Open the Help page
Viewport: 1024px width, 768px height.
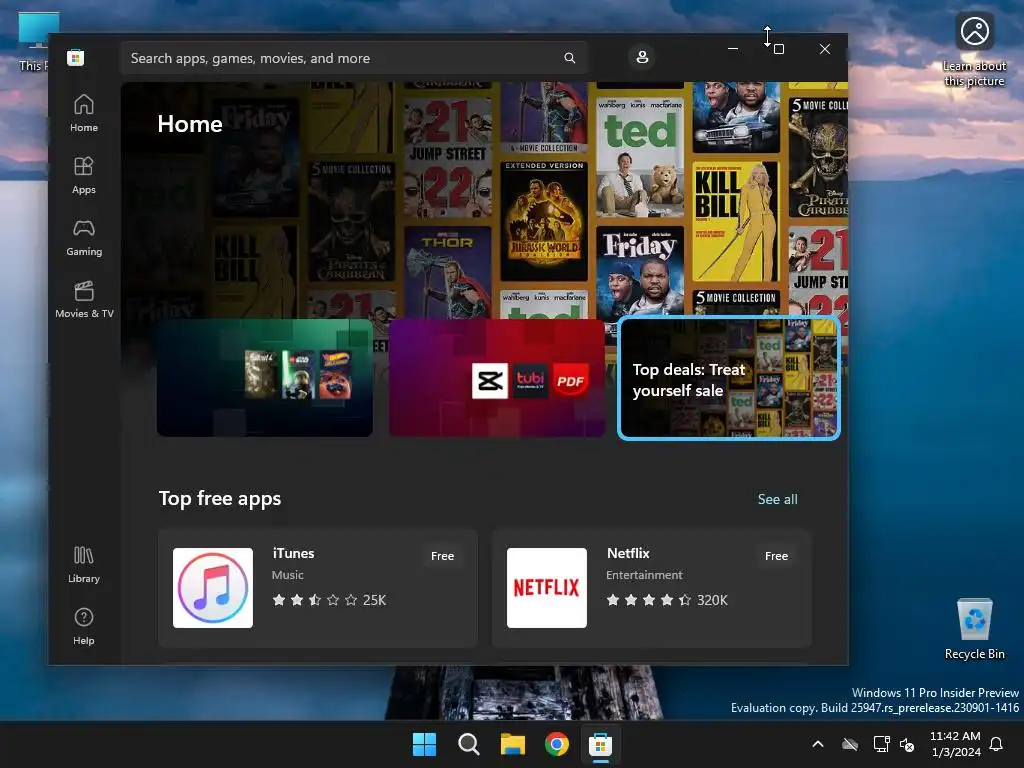pos(84,626)
